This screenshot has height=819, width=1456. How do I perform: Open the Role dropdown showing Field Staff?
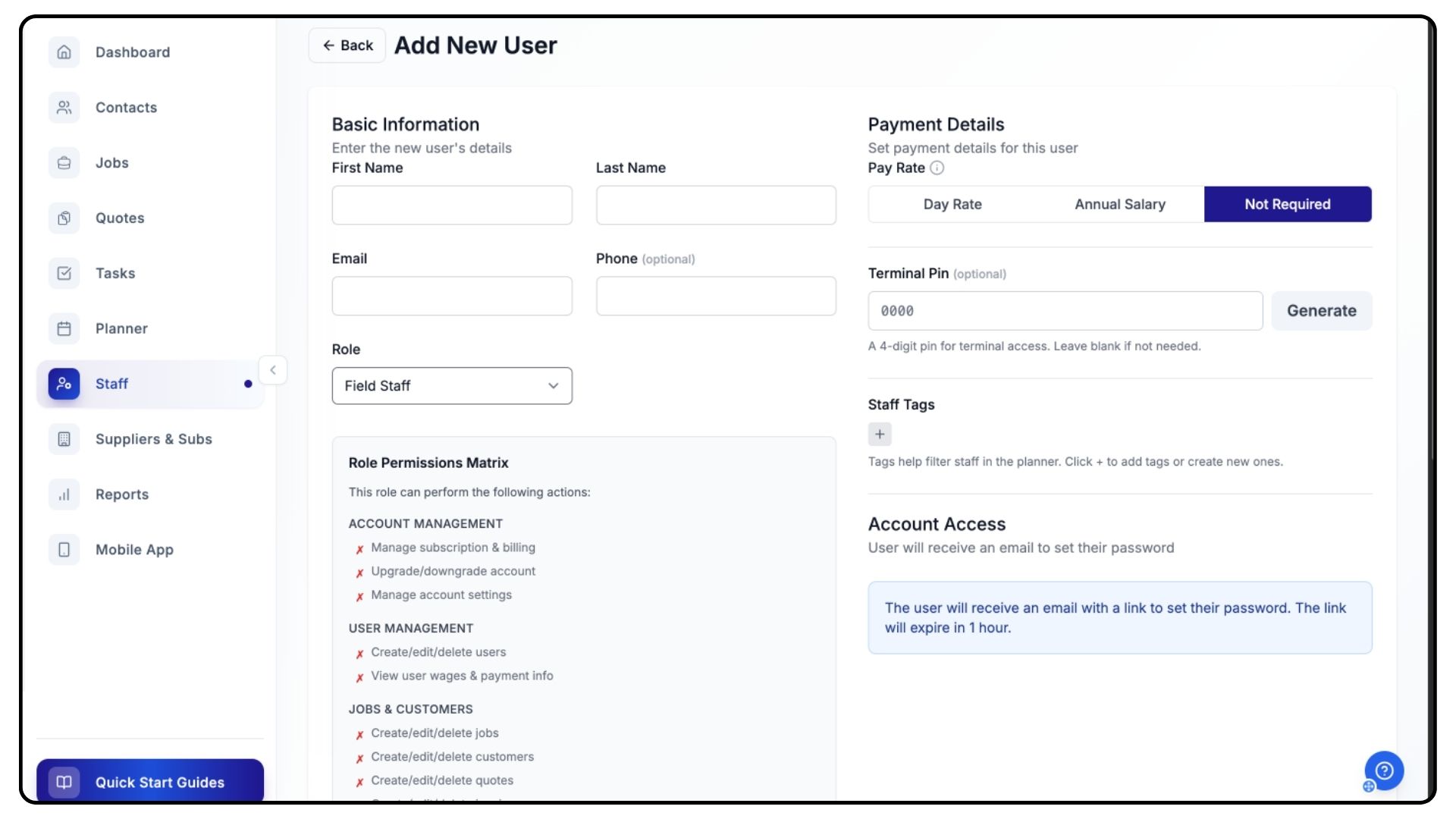[x=452, y=386]
